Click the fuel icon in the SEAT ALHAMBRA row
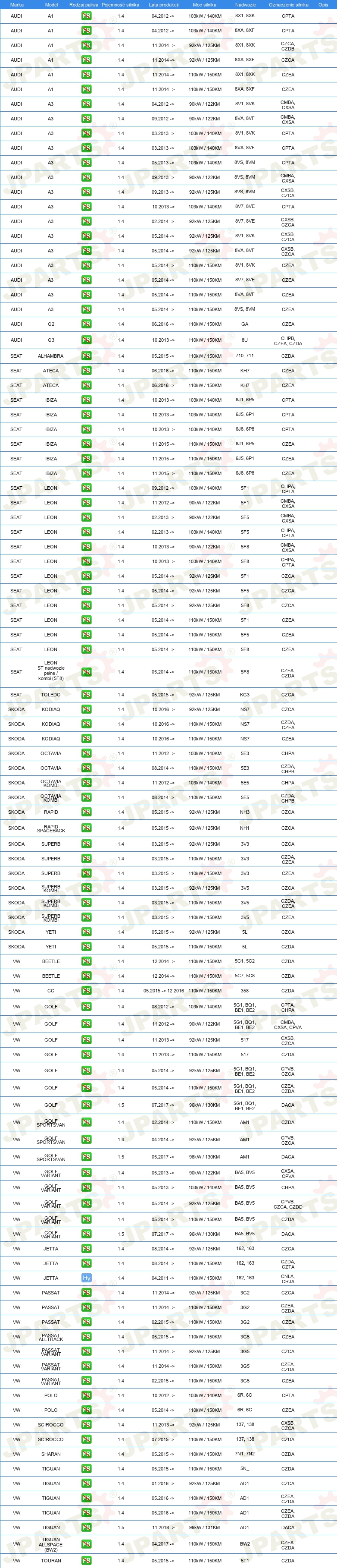This screenshot has height=1568, width=337. click(86, 356)
